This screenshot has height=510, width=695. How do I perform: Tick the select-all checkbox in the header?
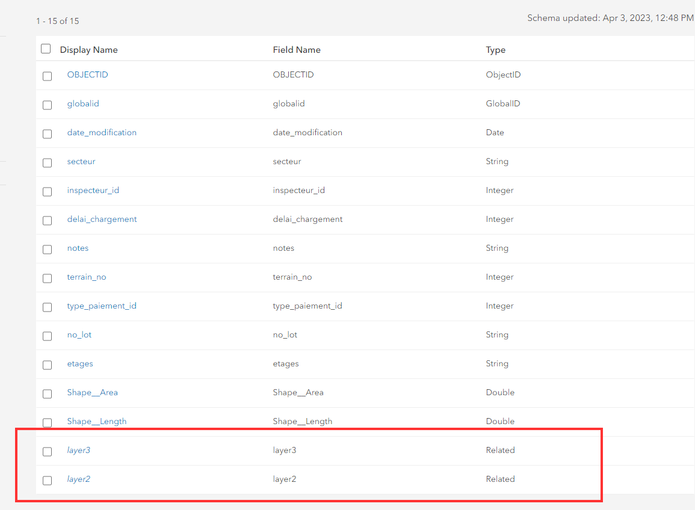tap(46, 49)
